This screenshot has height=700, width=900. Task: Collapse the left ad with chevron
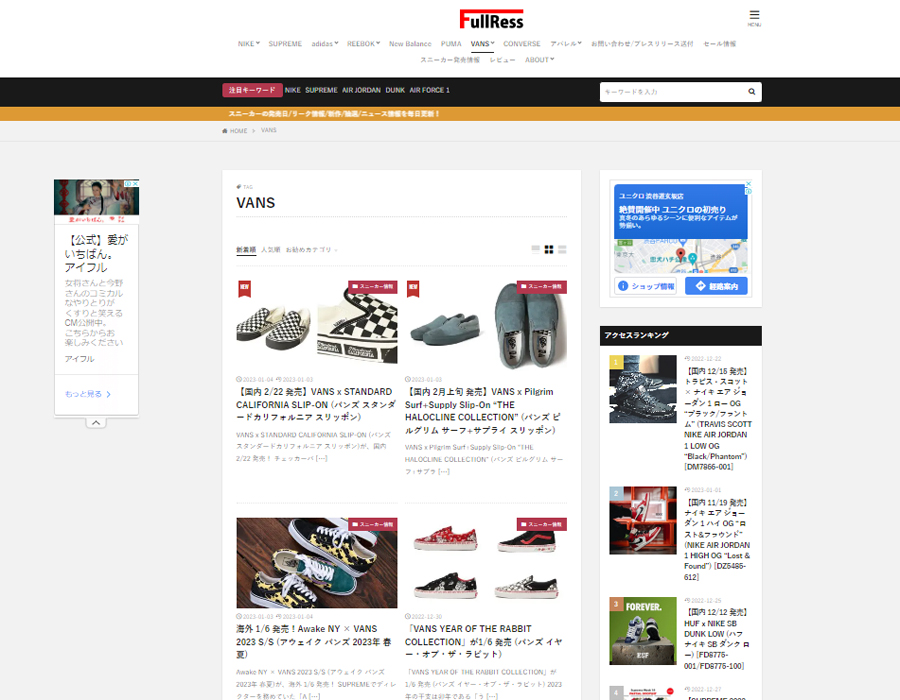tap(96, 422)
